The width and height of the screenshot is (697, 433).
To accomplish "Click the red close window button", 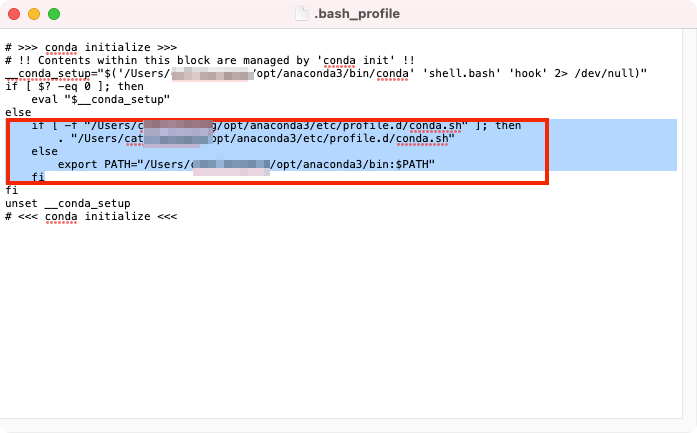I will point(14,14).
